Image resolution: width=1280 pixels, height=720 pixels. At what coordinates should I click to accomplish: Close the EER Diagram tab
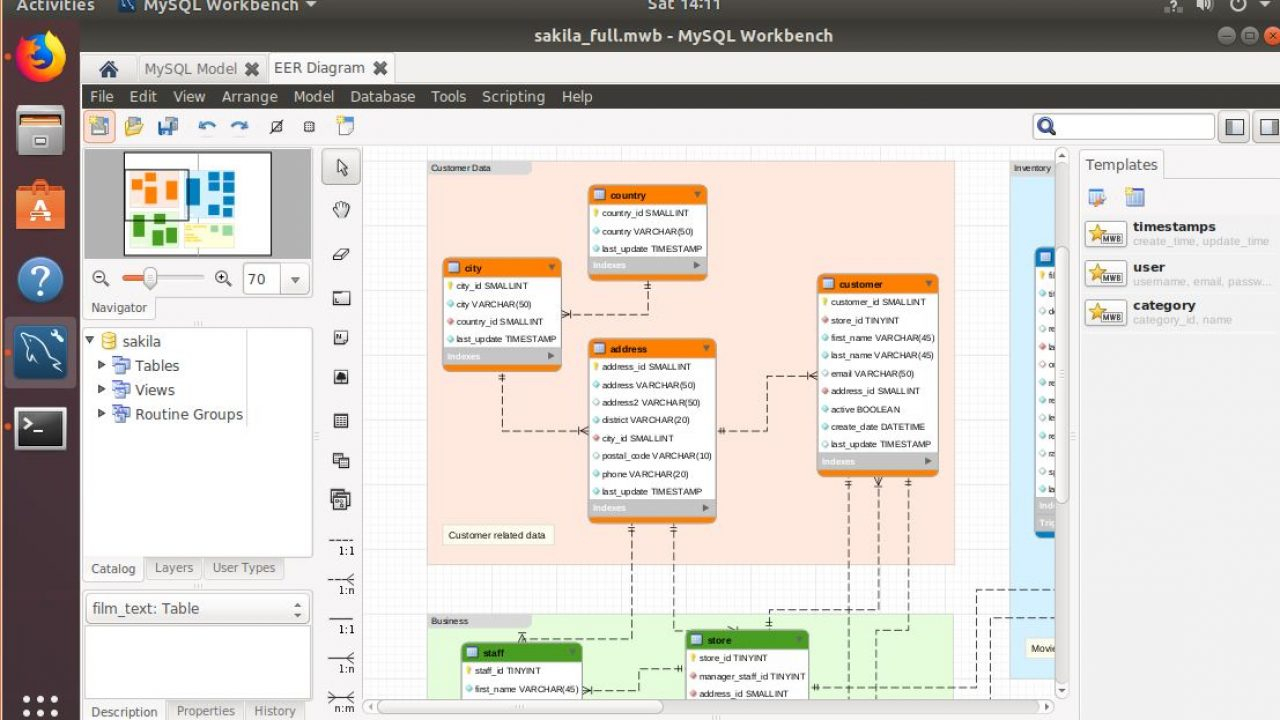(380, 68)
